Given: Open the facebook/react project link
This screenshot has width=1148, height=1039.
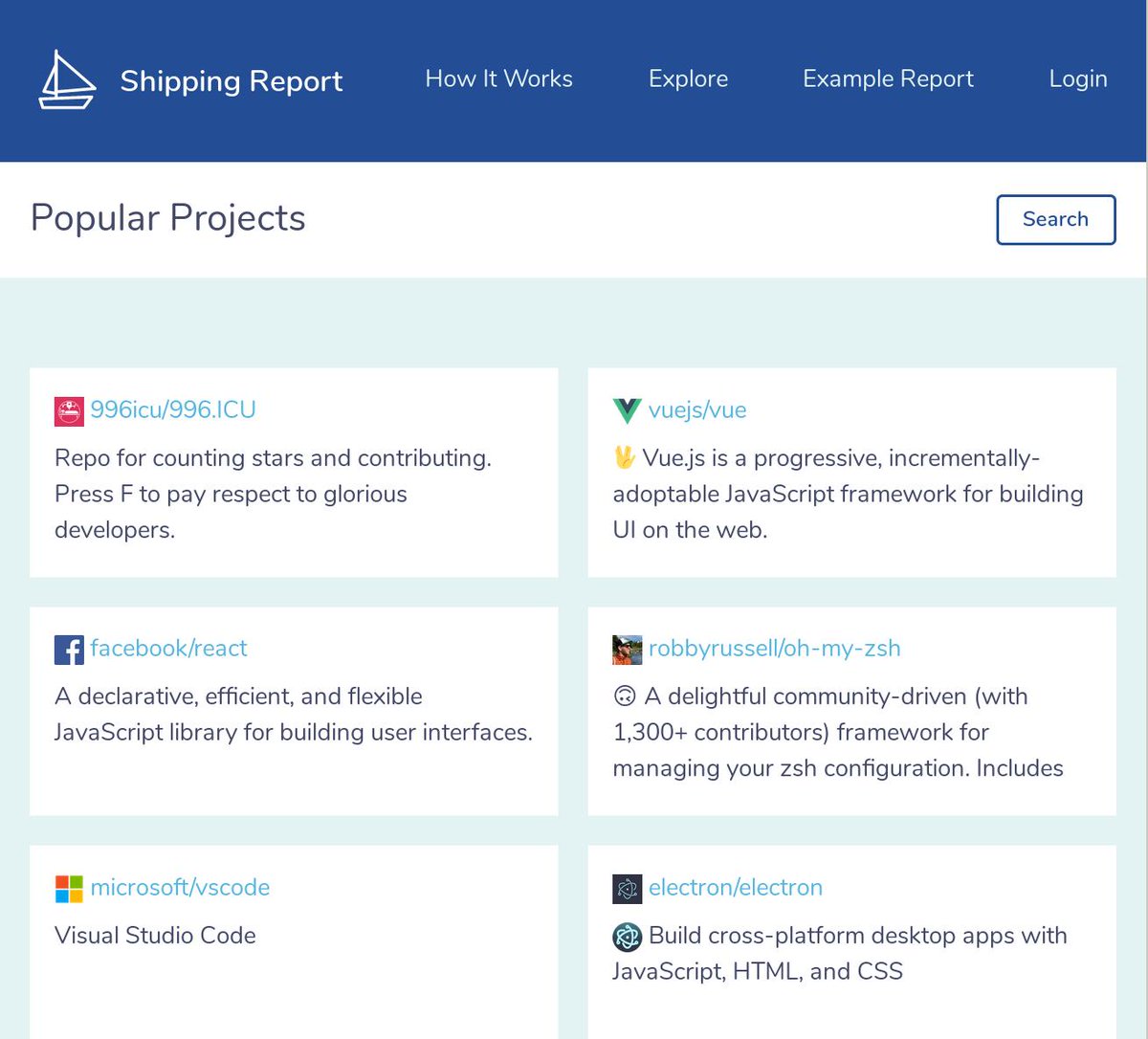Looking at the screenshot, I should click(168, 648).
